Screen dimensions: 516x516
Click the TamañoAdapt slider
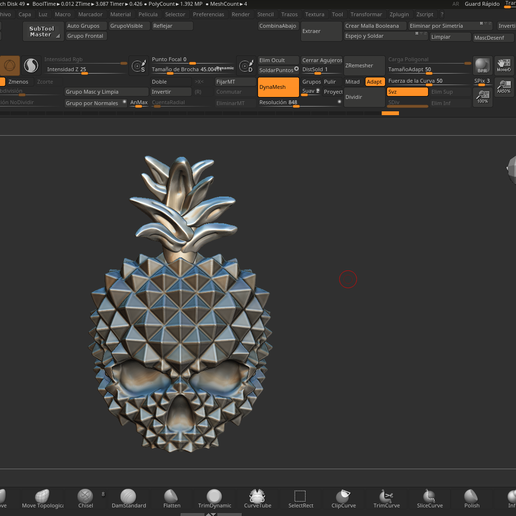pos(429,70)
